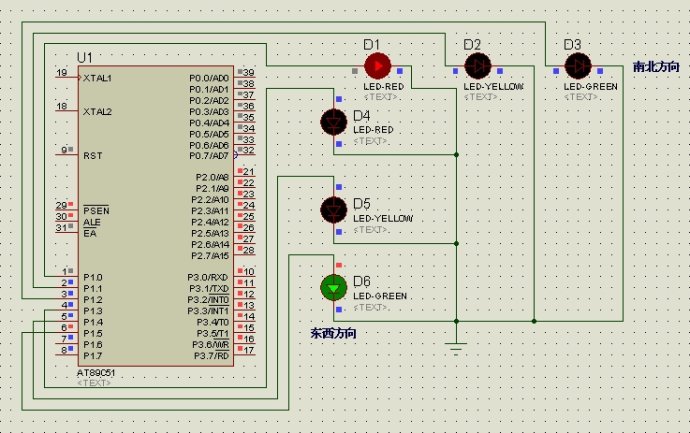Click pin number 17 on U1
The height and width of the screenshot is (433, 690).
(x=249, y=350)
